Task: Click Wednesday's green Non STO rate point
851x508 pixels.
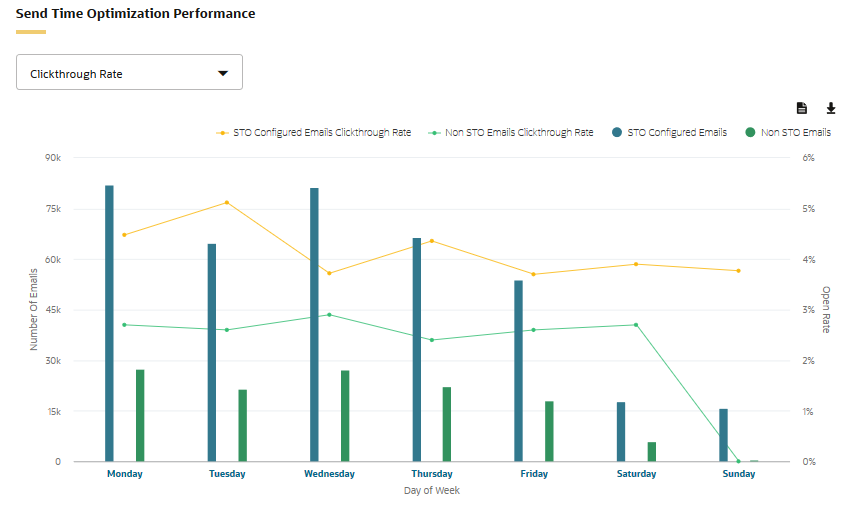Action: point(329,315)
